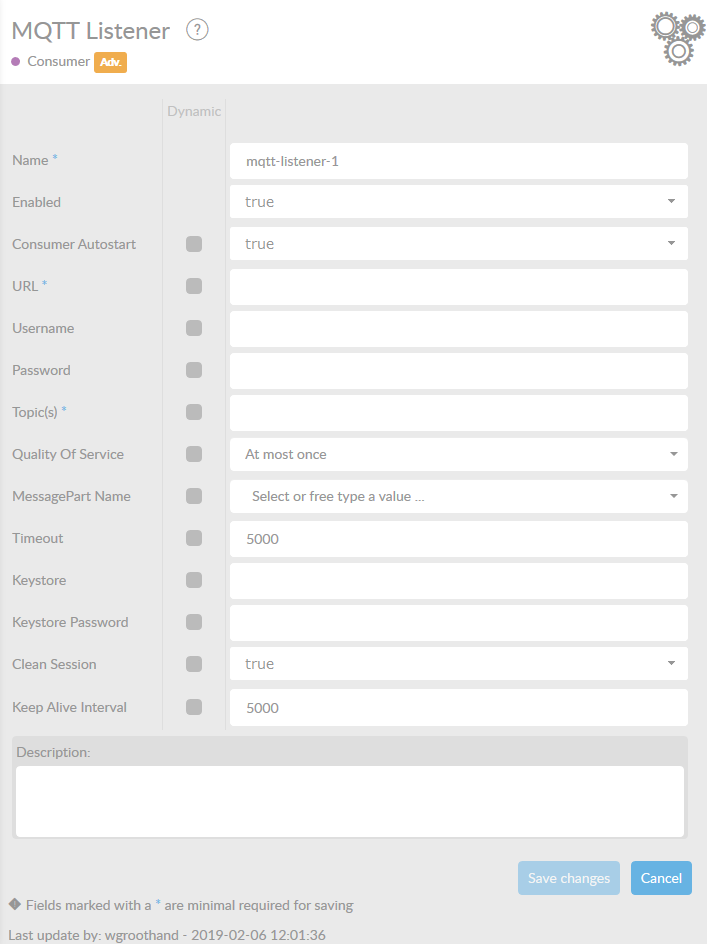Click into the Name input field

[x=458, y=160]
